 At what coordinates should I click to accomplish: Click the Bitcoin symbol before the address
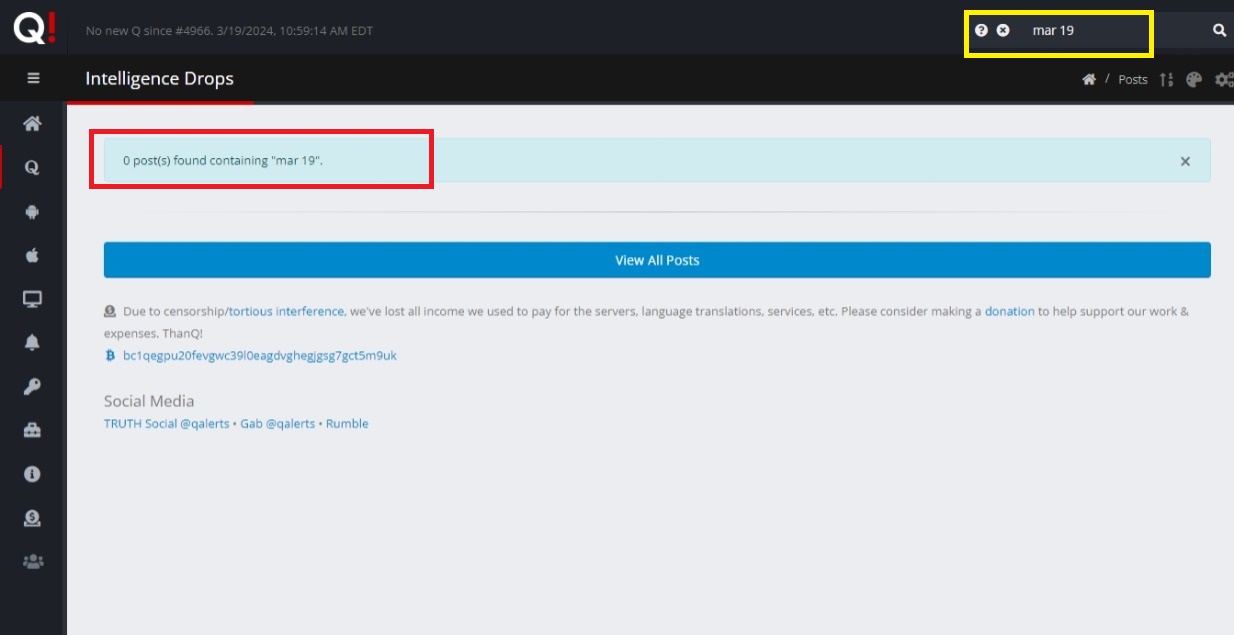click(110, 355)
